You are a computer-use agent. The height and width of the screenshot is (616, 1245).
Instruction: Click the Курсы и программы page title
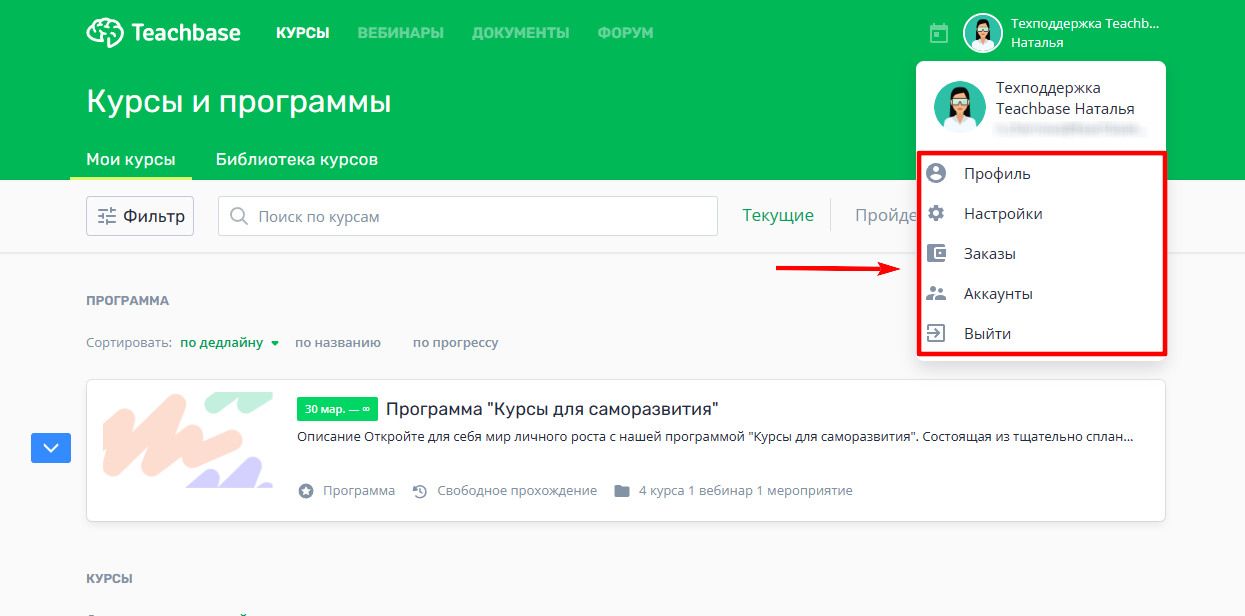point(239,102)
